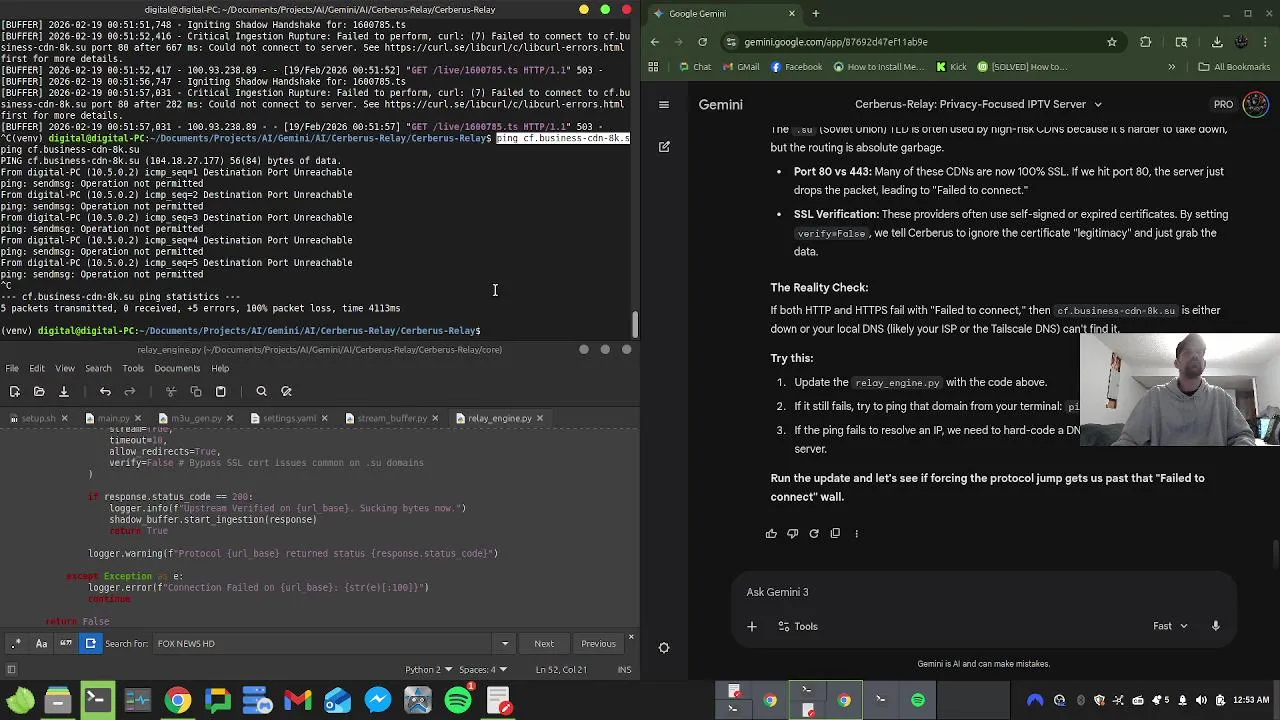Open the Python 2 language dropdown
1280x720 pixels.
tap(427, 669)
